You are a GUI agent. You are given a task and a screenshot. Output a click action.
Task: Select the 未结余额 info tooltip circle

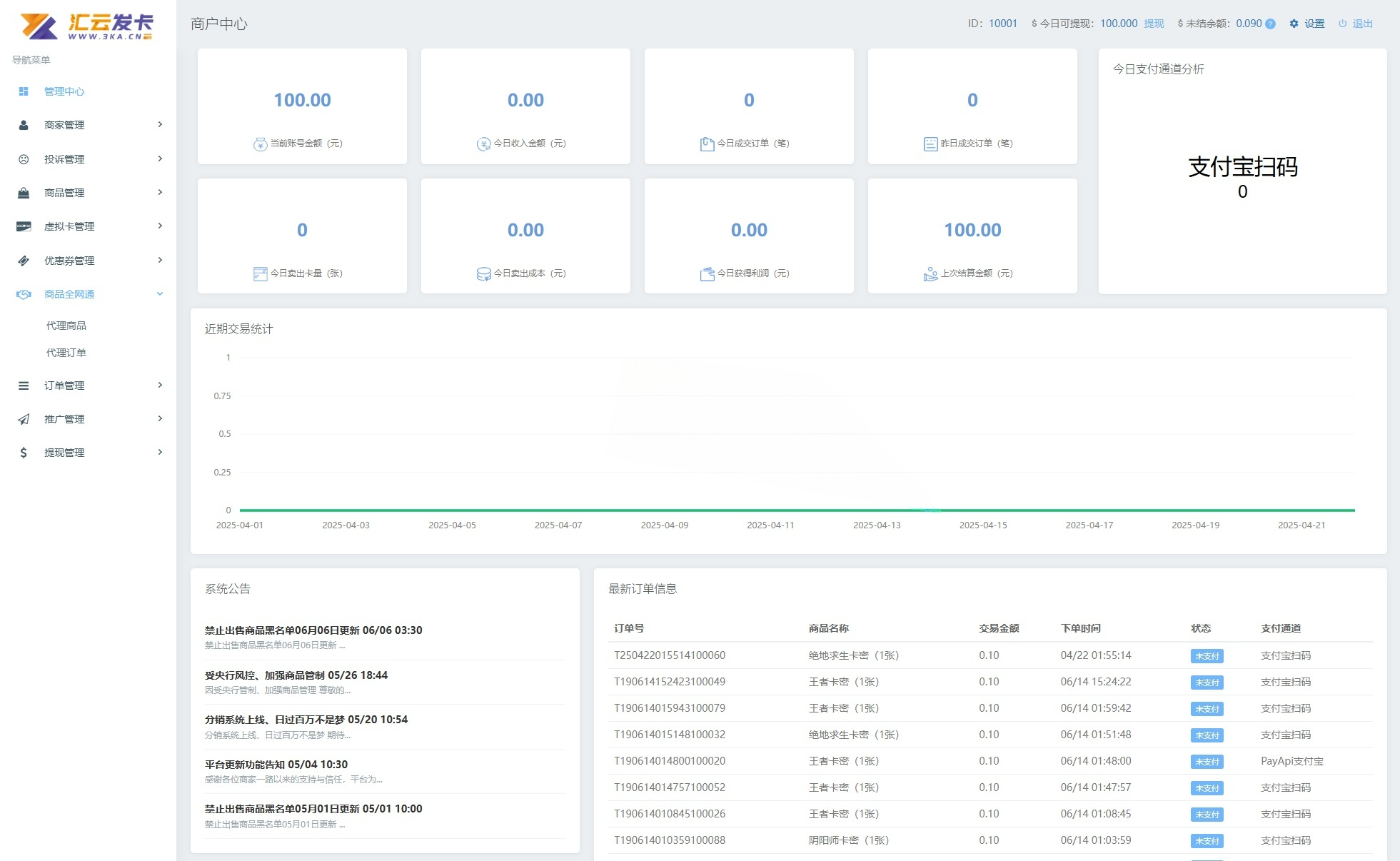pos(1270,23)
